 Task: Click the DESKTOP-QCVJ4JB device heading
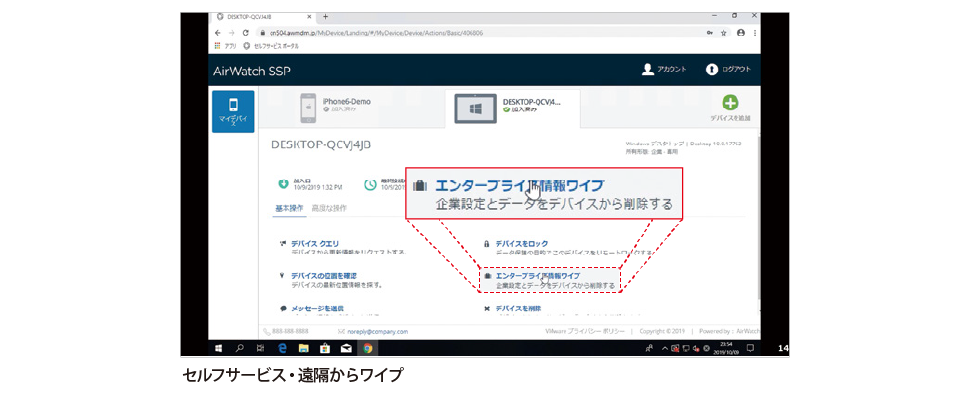pyautogui.click(x=321, y=145)
